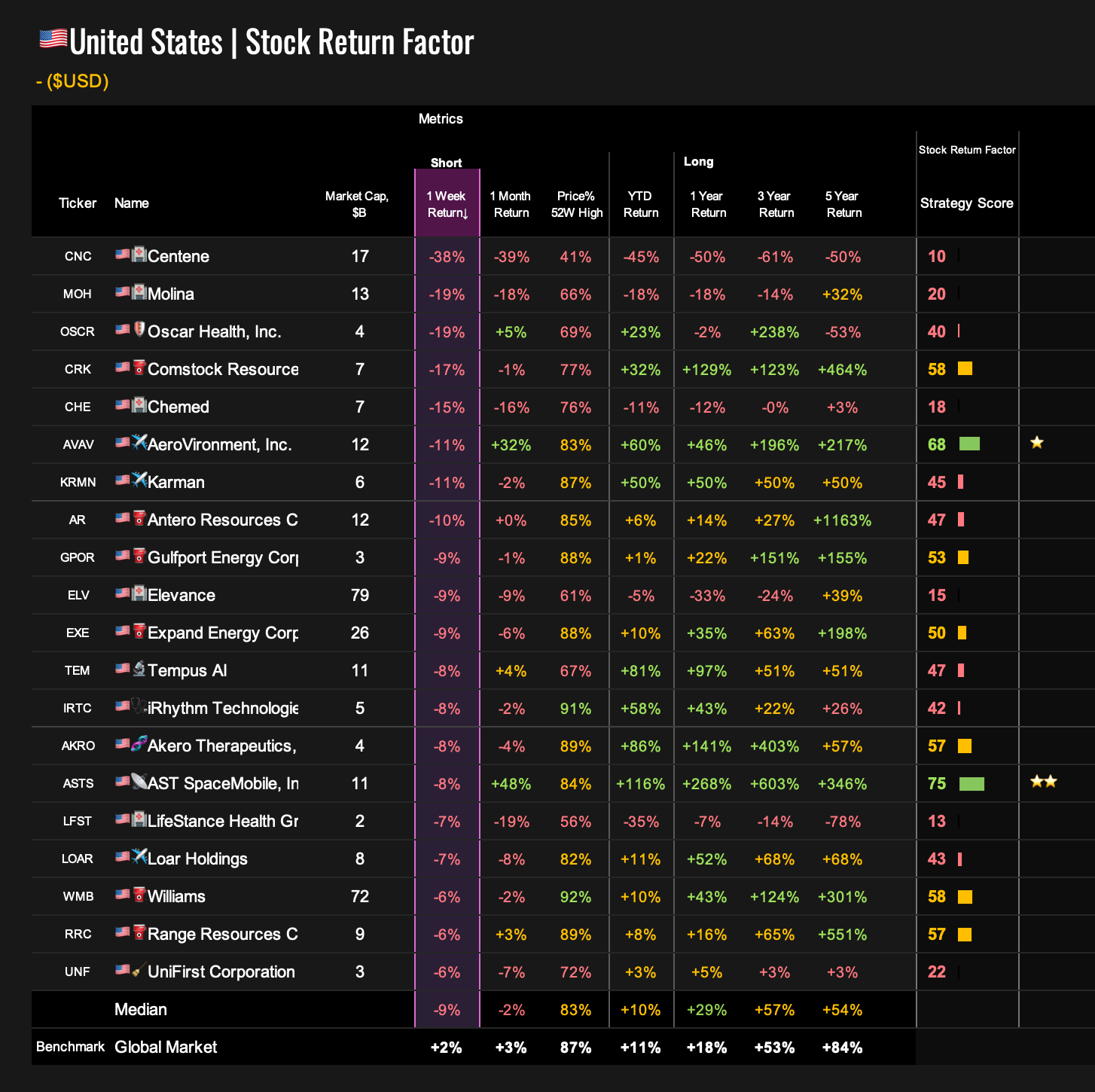Click the Strategy Score column header
1095x1092 pixels.
[x=967, y=203]
